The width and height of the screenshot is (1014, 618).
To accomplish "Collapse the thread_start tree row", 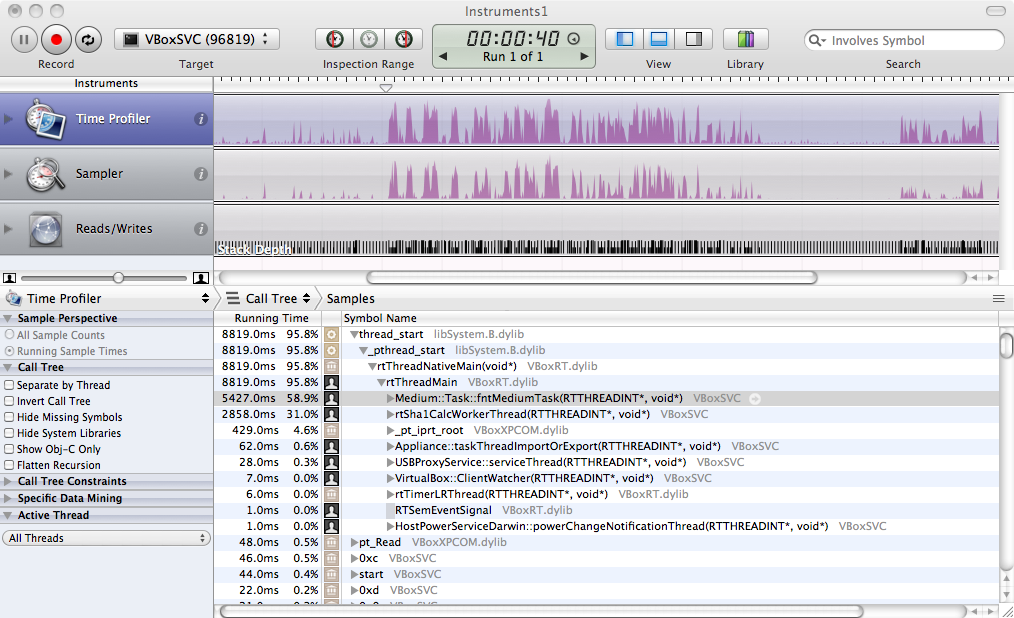I will (354, 335).
